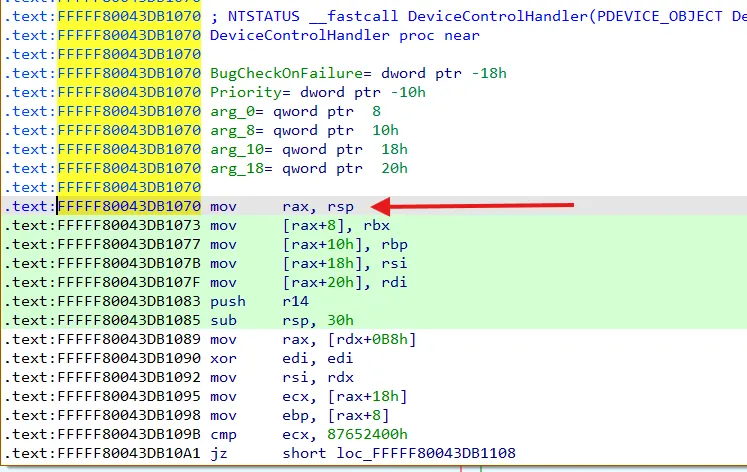The height and width of the screenshot is (472, 747).
Task: Click the arg_18 argument name
Action: 236,169
